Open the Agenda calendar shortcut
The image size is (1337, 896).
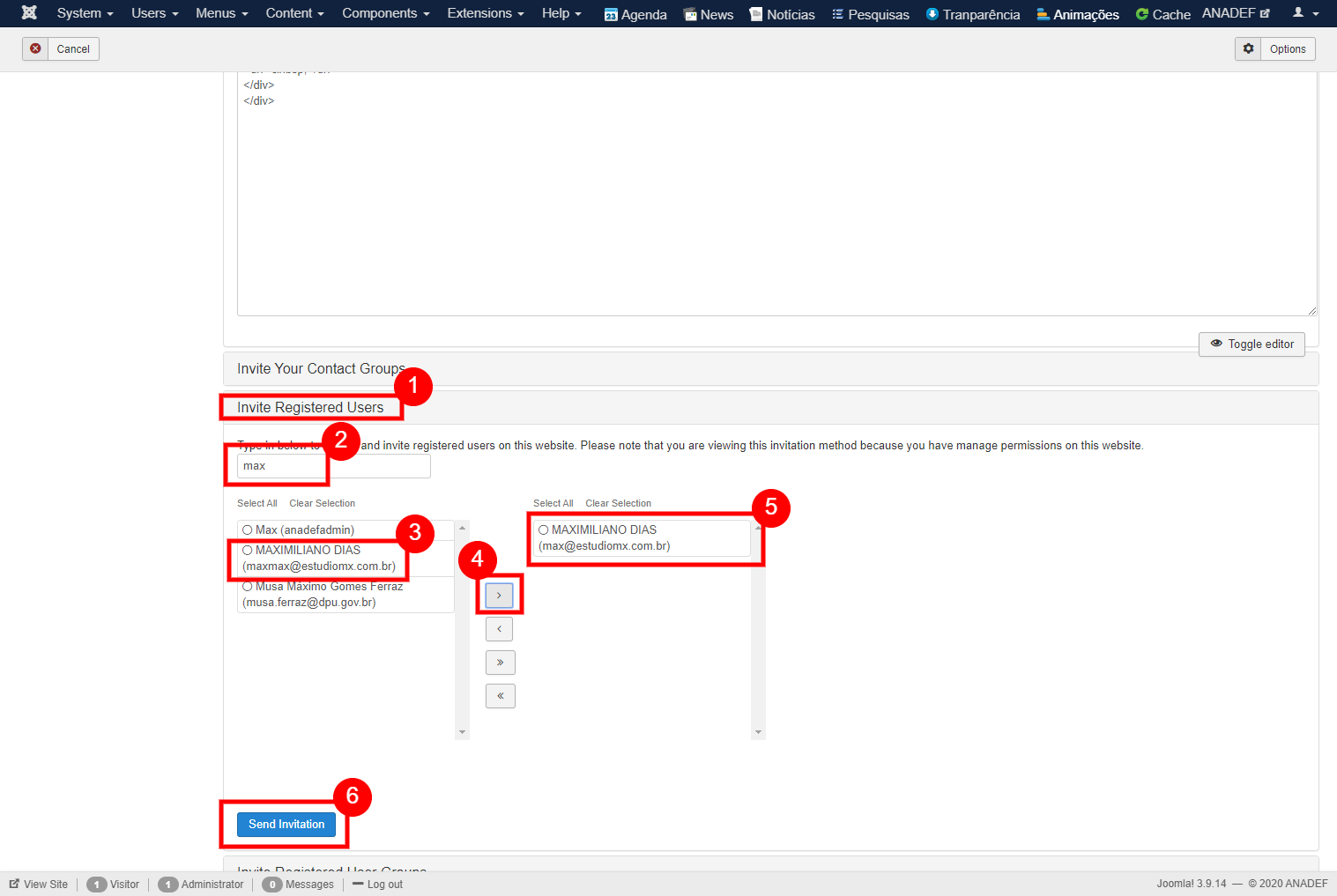coord(635,14)
